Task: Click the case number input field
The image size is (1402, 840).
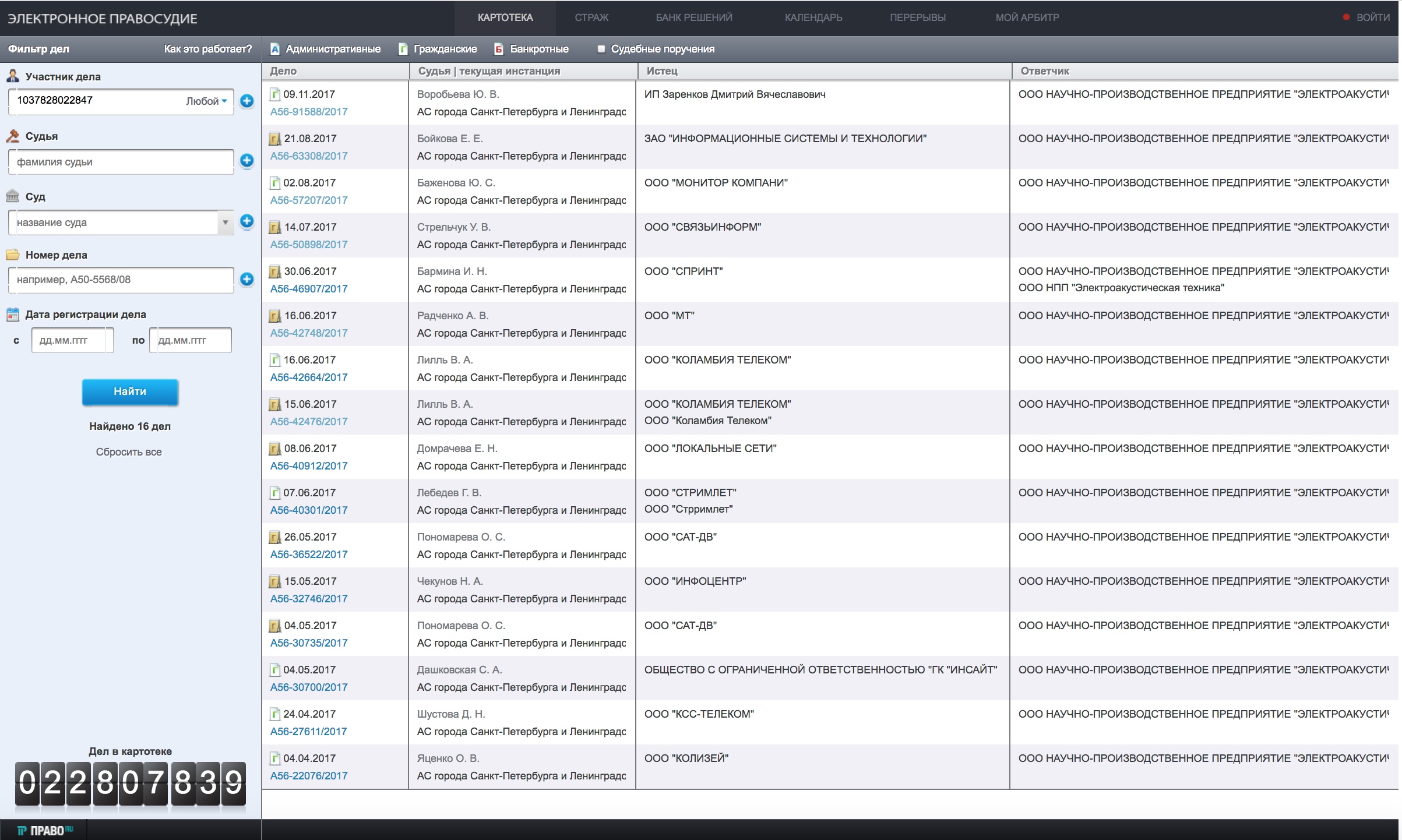Action: (x=121, y=280)
